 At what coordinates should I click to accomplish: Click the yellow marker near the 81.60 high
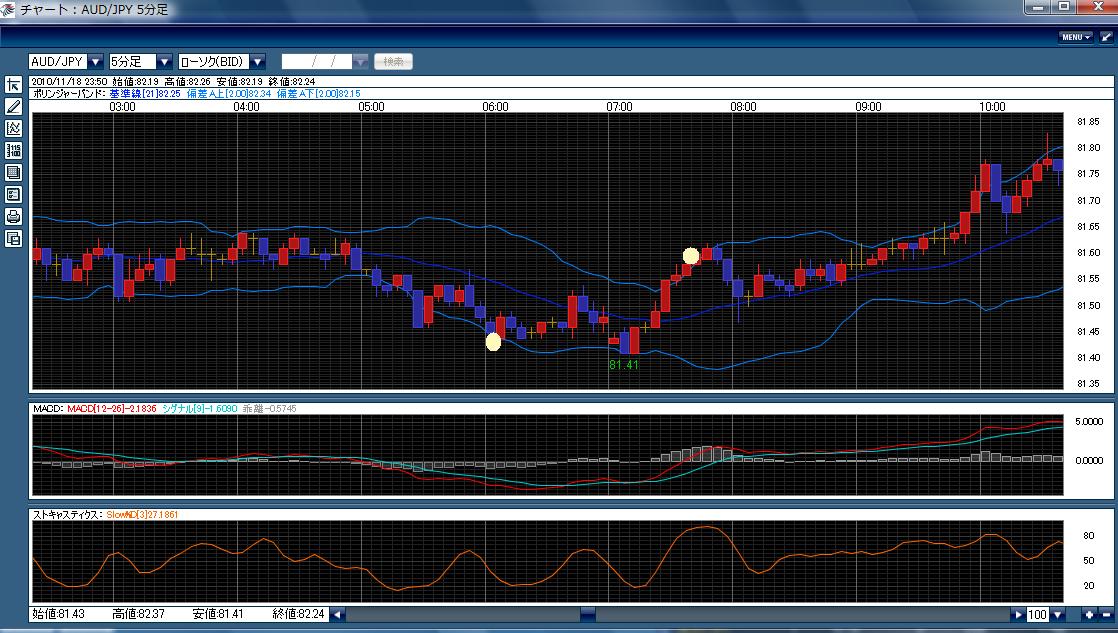(x=690, y=256)
